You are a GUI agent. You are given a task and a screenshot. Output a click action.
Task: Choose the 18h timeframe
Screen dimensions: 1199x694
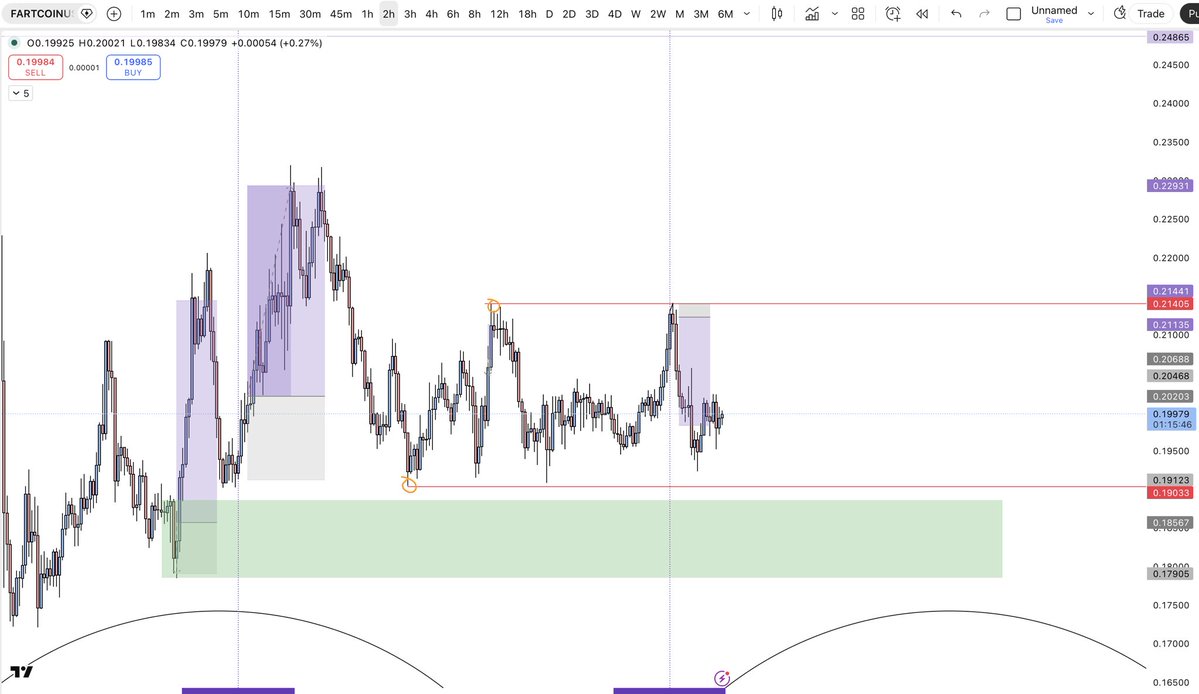pyautogui.click(x=527, y=14)
